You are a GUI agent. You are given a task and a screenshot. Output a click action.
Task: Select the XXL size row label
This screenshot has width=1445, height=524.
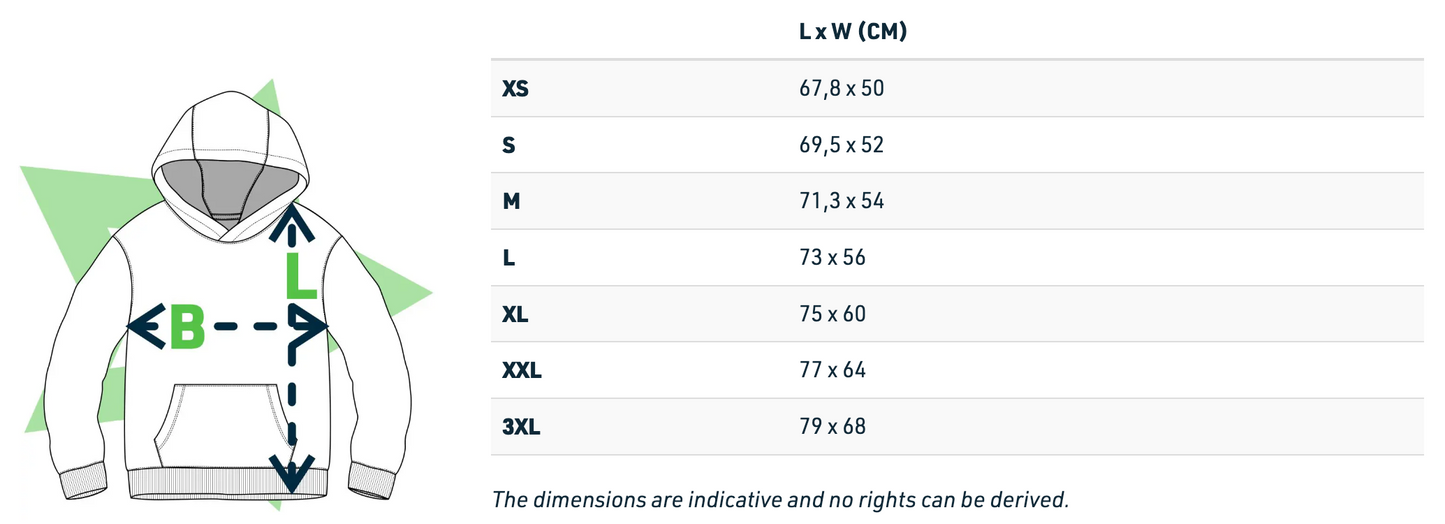pos(521,371)
